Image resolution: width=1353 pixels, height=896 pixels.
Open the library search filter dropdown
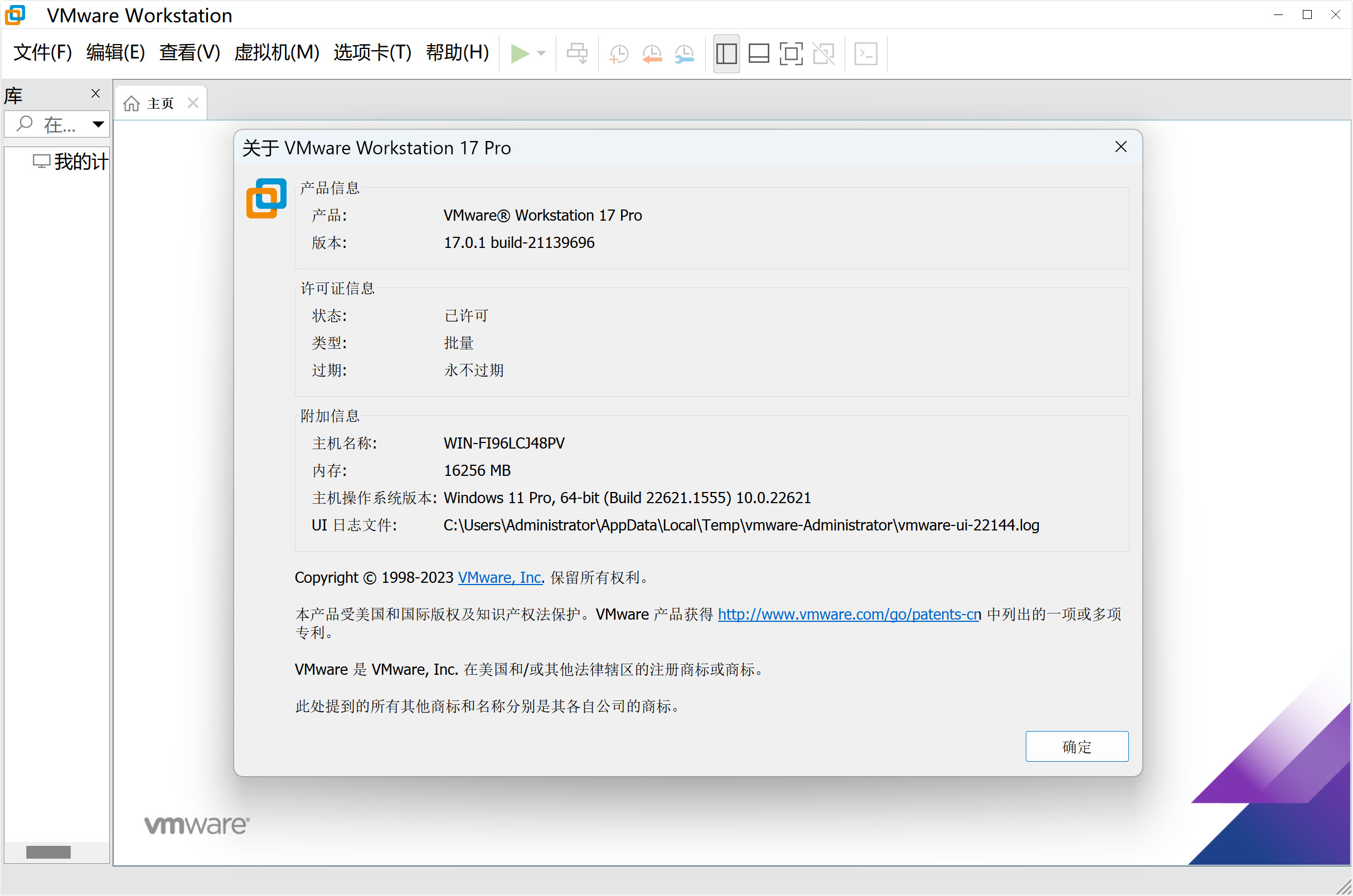[98, 124]
